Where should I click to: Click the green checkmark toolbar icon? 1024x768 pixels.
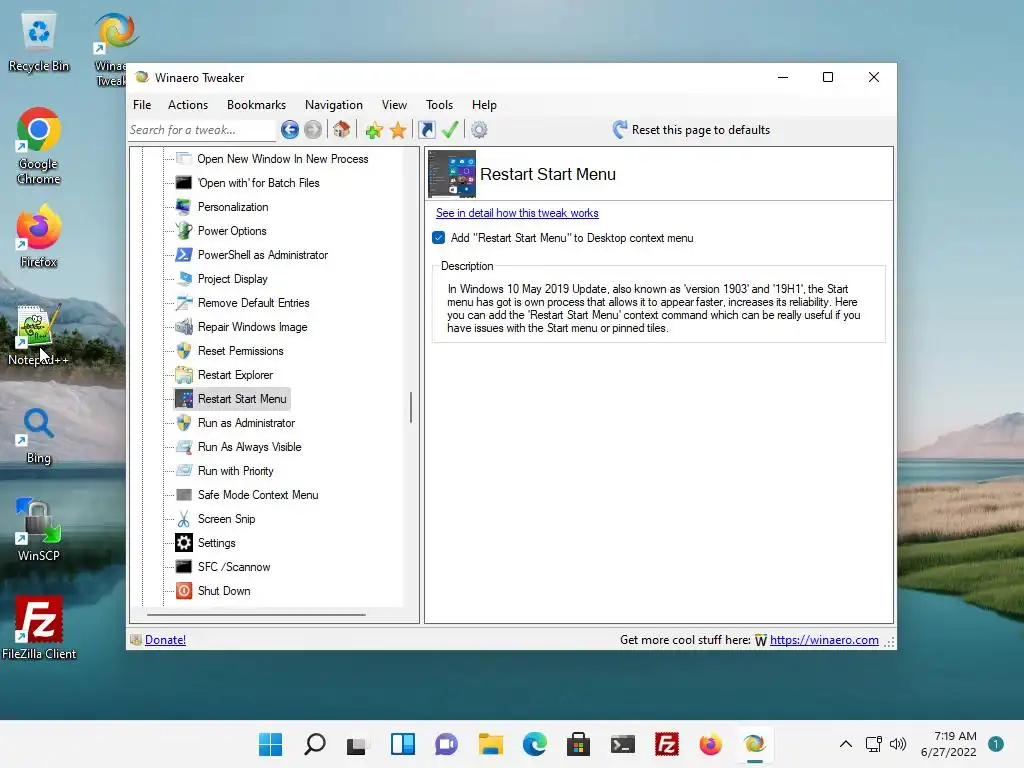point(450,130)
